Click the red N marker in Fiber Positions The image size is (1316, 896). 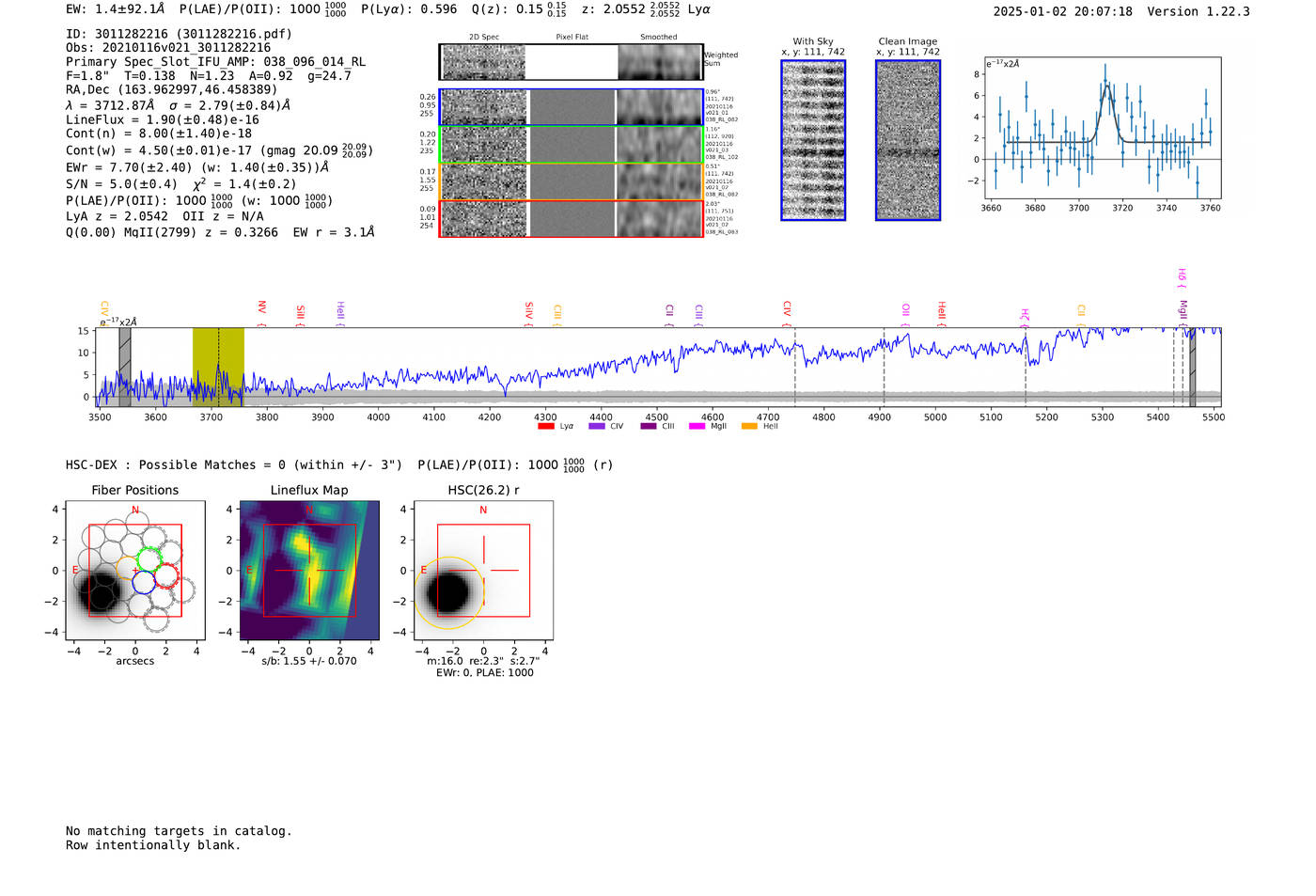[135, 511]
